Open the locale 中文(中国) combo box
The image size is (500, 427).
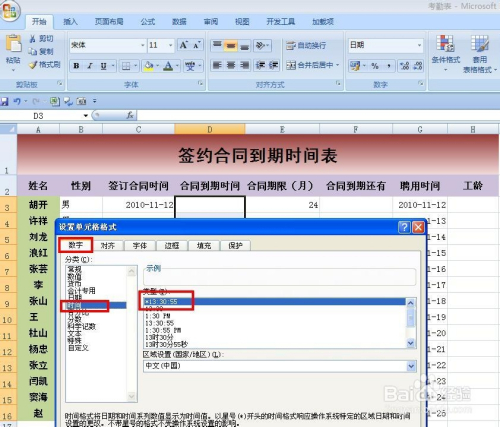[279, 366]
